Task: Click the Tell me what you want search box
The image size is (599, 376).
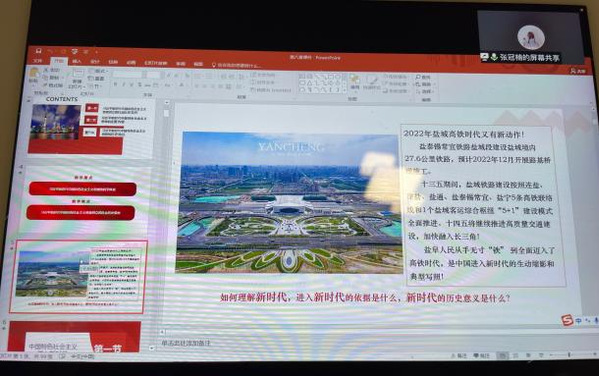Action: pyautogui.click(x=236, y=65)
